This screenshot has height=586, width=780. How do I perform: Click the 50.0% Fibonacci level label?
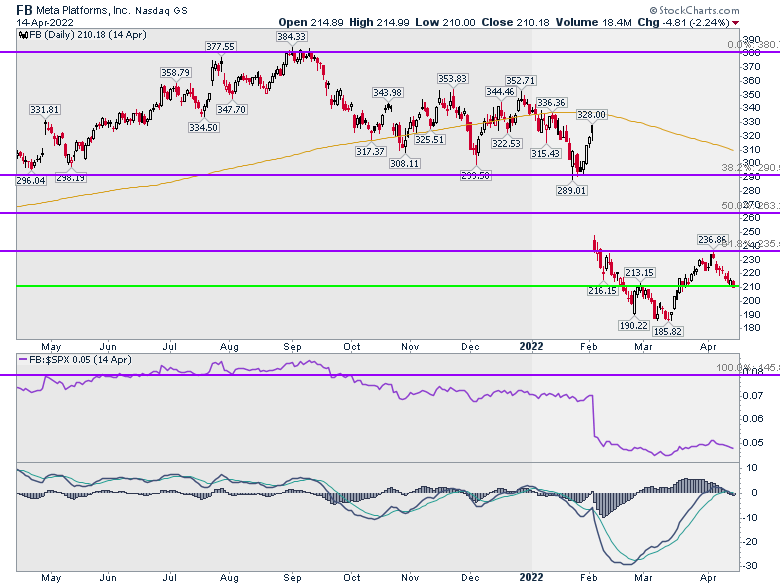click(x=751, y=205)
